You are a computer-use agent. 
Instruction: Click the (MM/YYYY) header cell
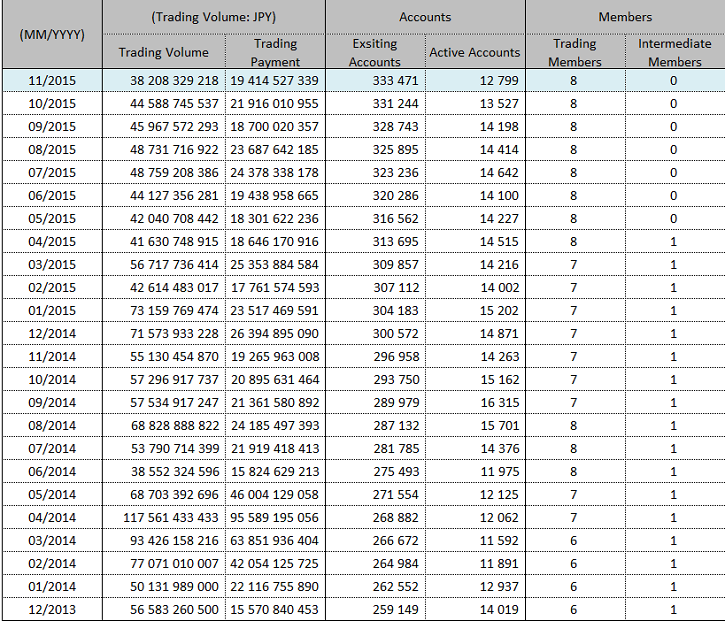52,34
